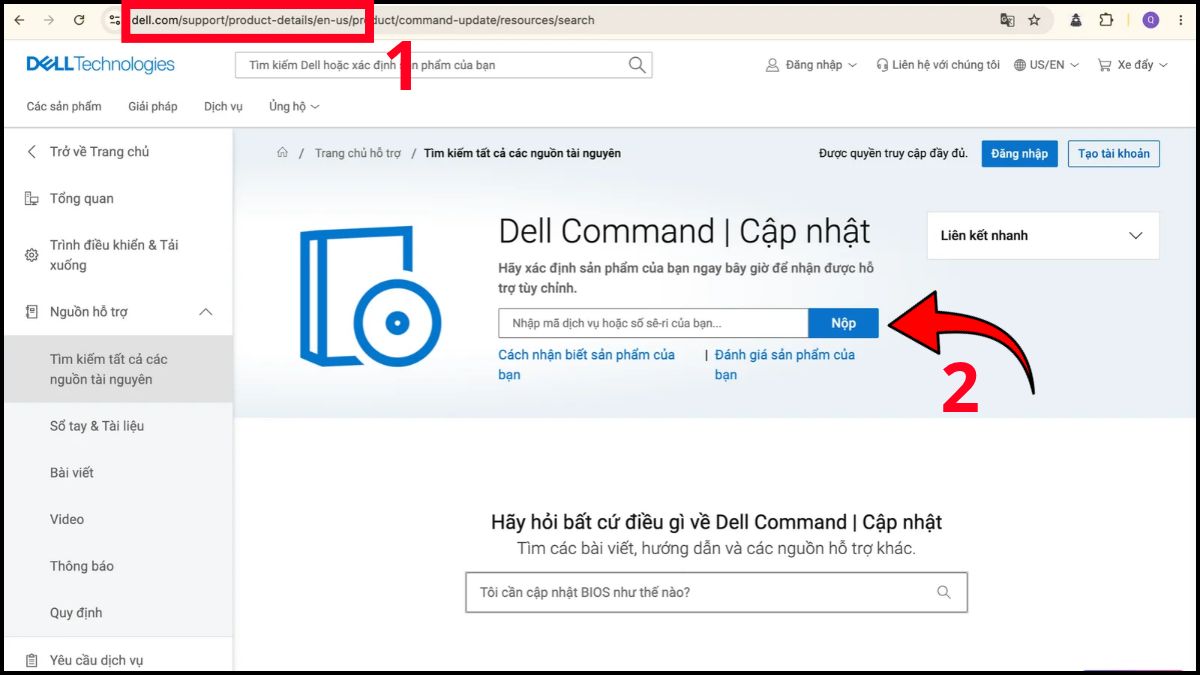The width and height of the screenshot is (1200, 675).
Task: Expand the header Đăng nhập account dropdown
Action: (x=811, y=65)
